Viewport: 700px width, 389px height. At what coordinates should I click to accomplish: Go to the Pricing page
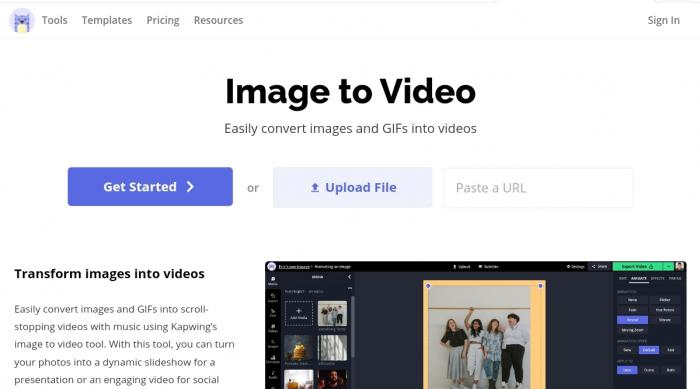coord(163,20)
